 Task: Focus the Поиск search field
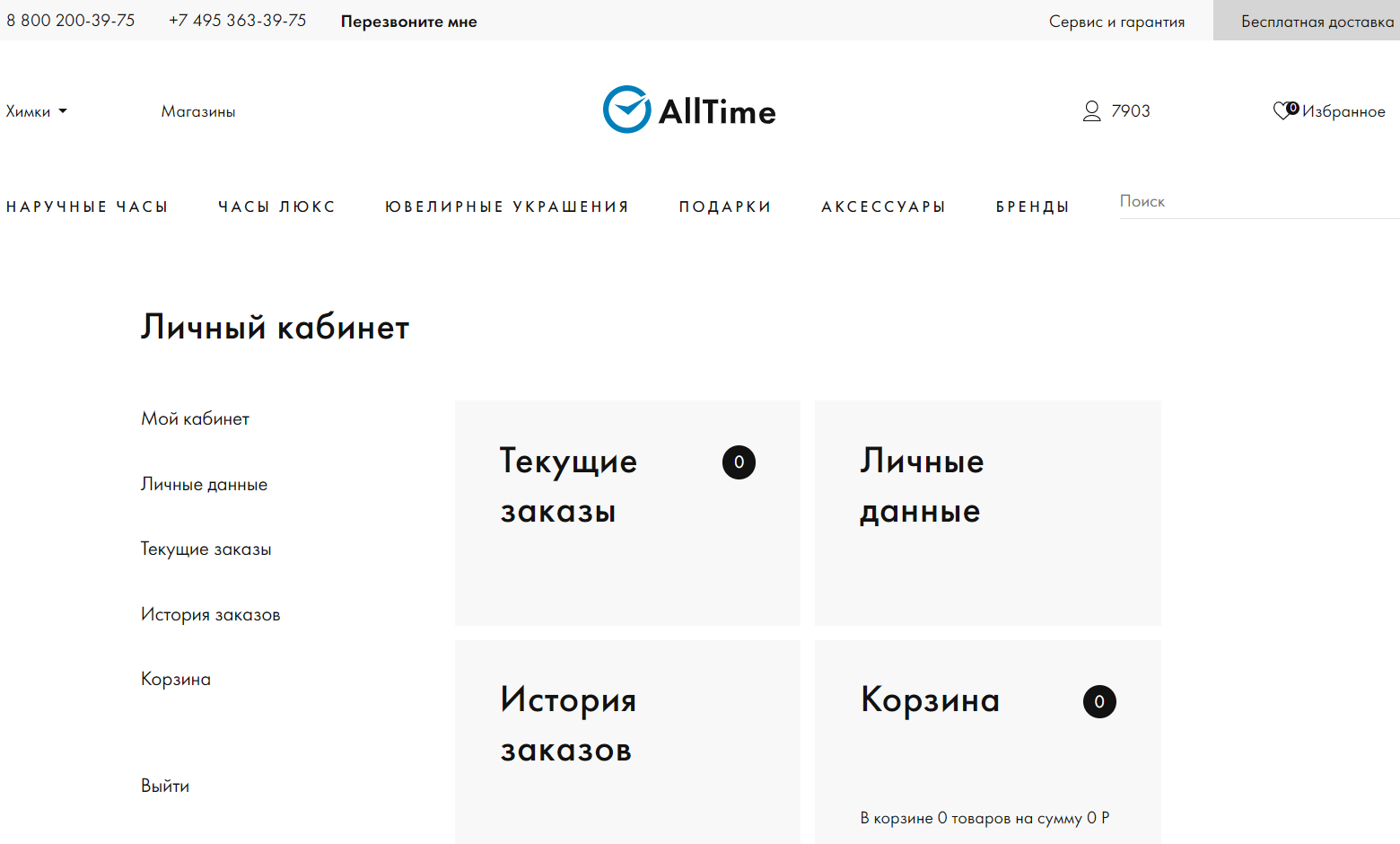(1260, 202)
